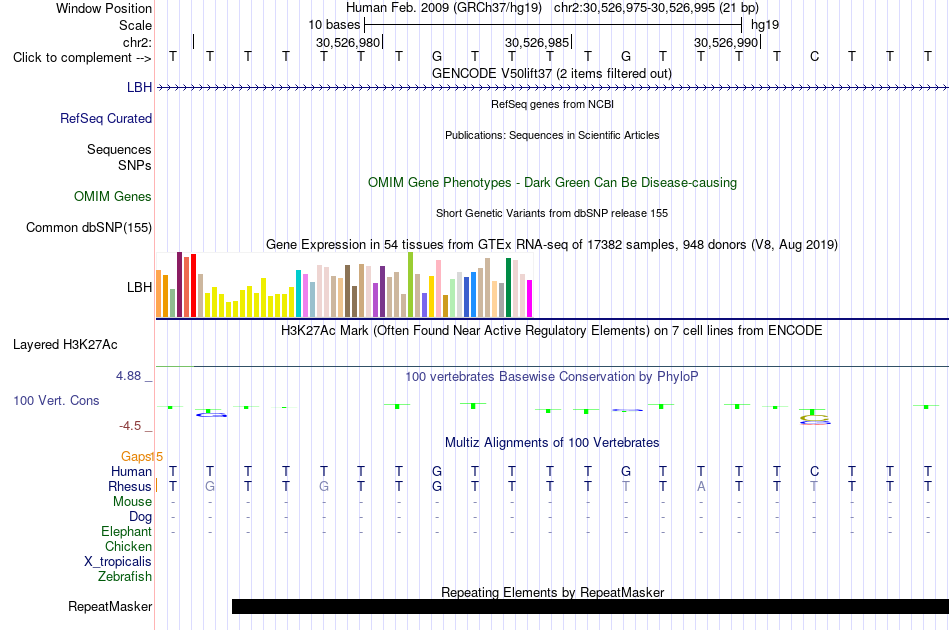Screen dimensions: 950x630
Task: Click the GTEx 'Gene Expression in 54 tissues' title
Action: 552,245
